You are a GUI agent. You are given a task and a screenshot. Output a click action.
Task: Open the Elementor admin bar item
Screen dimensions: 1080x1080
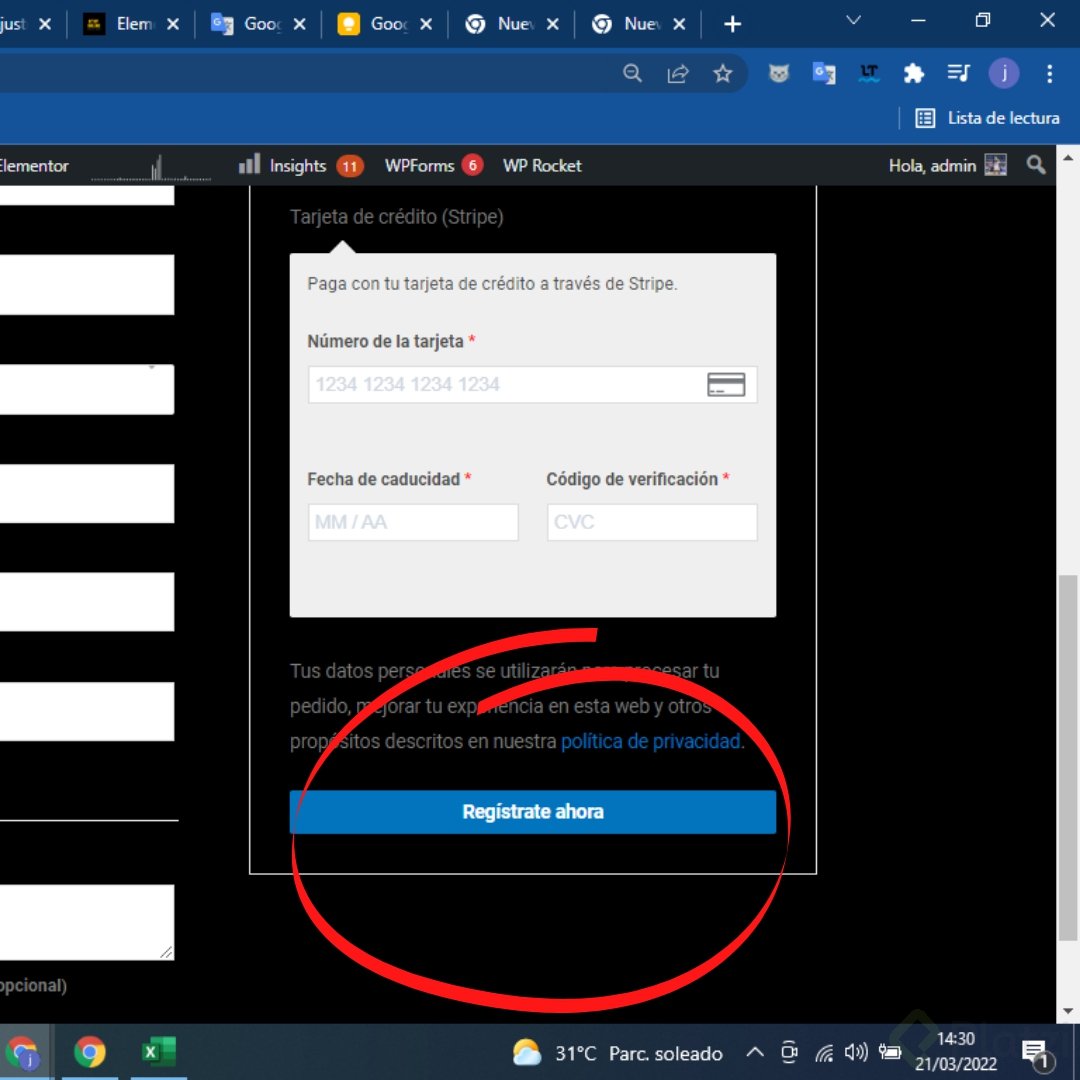[34, 165]
